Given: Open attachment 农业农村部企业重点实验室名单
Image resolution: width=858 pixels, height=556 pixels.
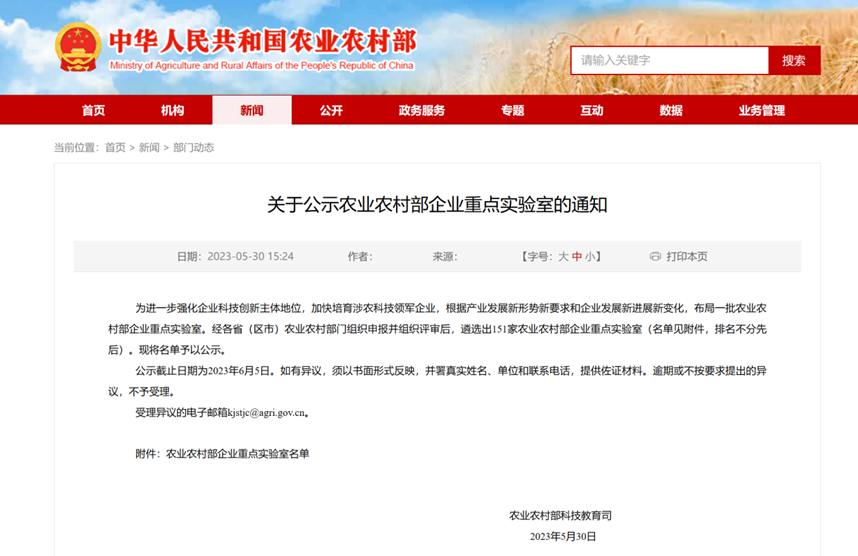Looking at the screenshot, I should pos(237,454).
